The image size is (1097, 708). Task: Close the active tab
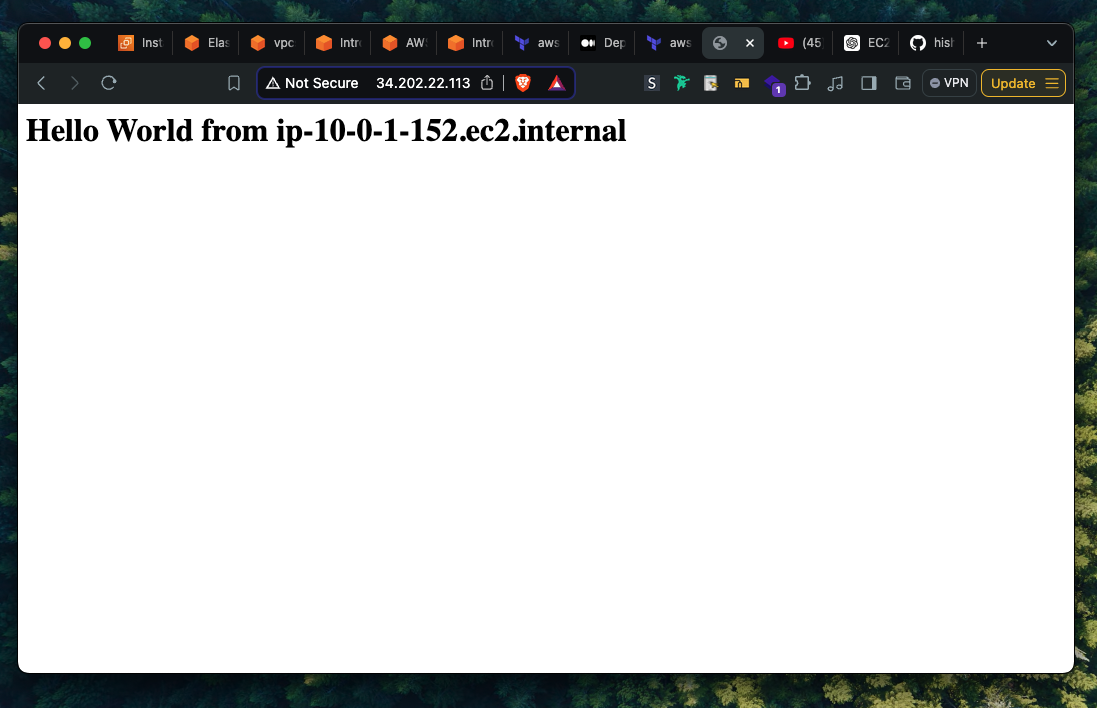(x=749, y=43)
